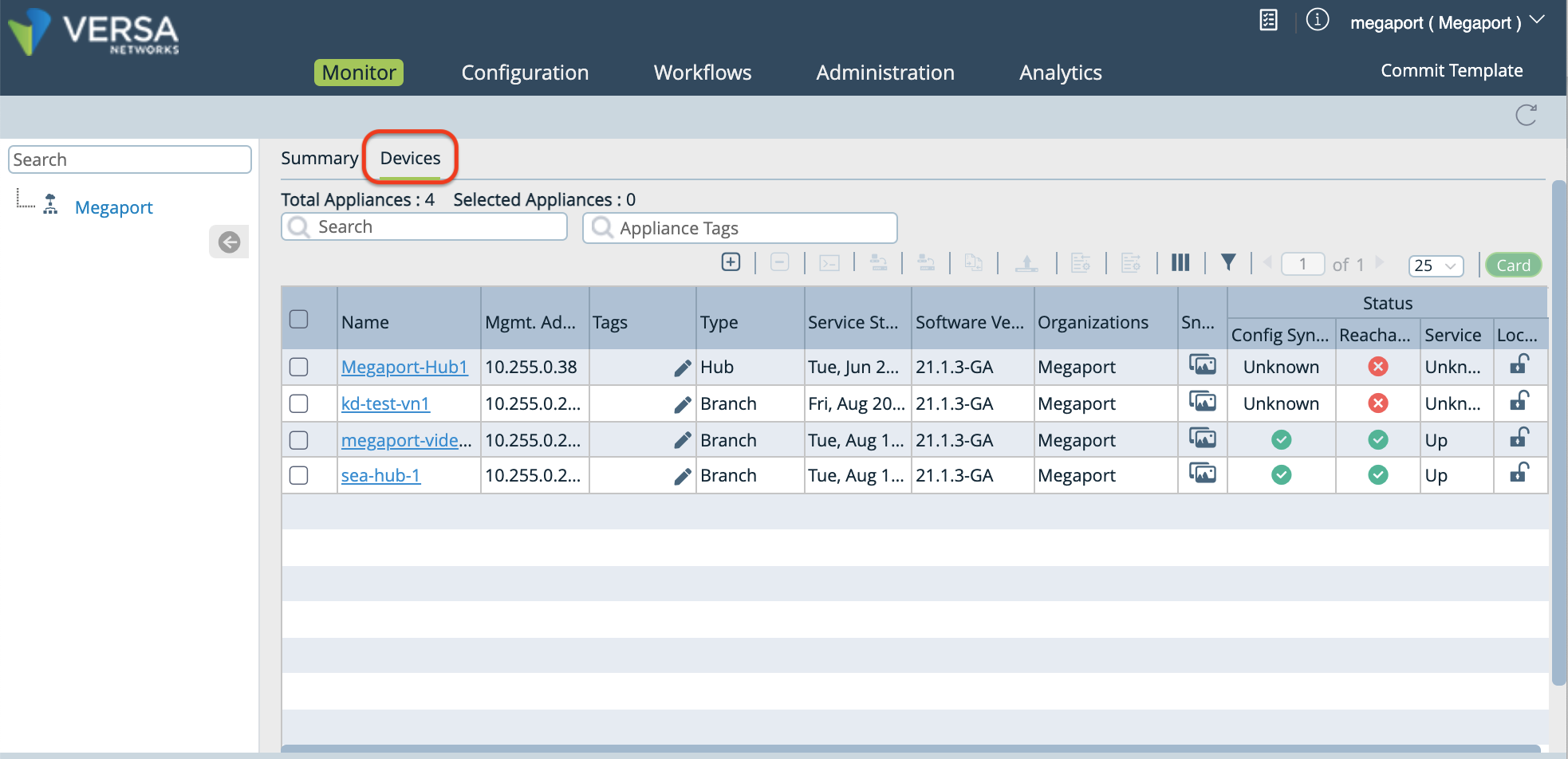The width and height of the screenshot is (1568, 759).
Task: Click the horizontal scrollbar at table bottom
Action: pos(910,748)
